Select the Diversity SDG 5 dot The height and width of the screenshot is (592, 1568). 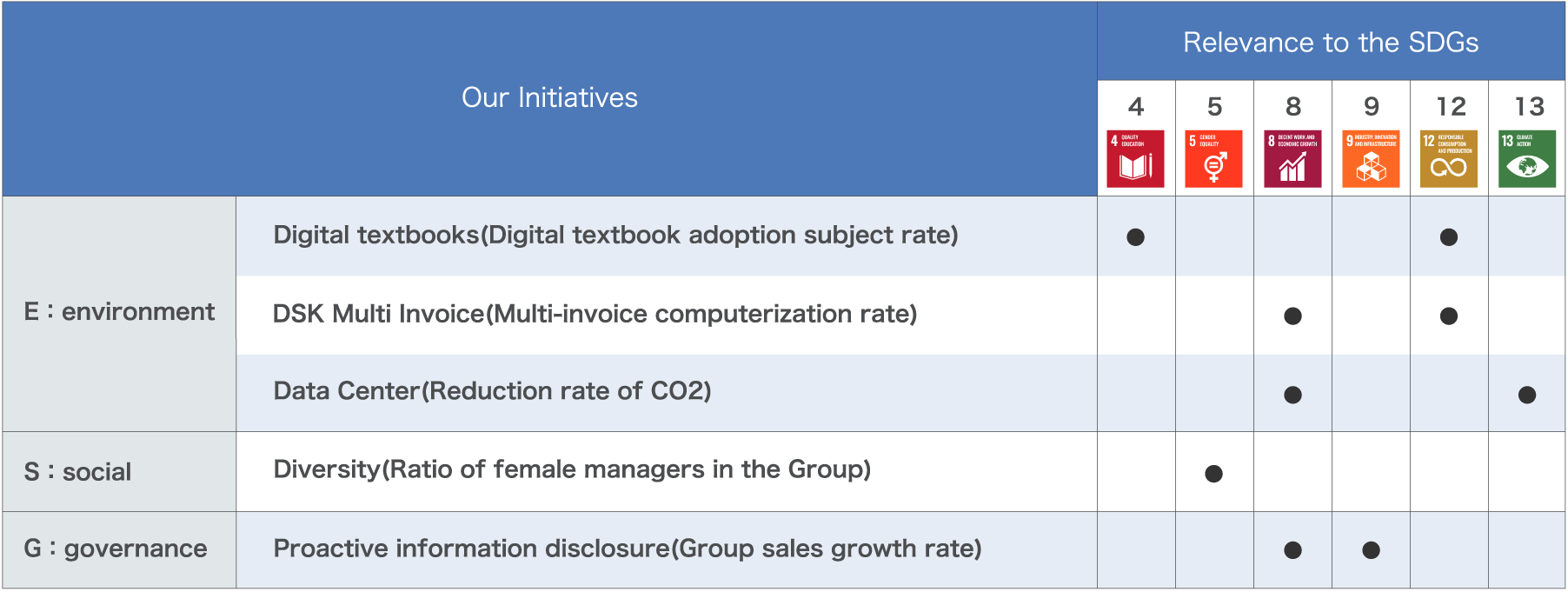[1214, 474]
